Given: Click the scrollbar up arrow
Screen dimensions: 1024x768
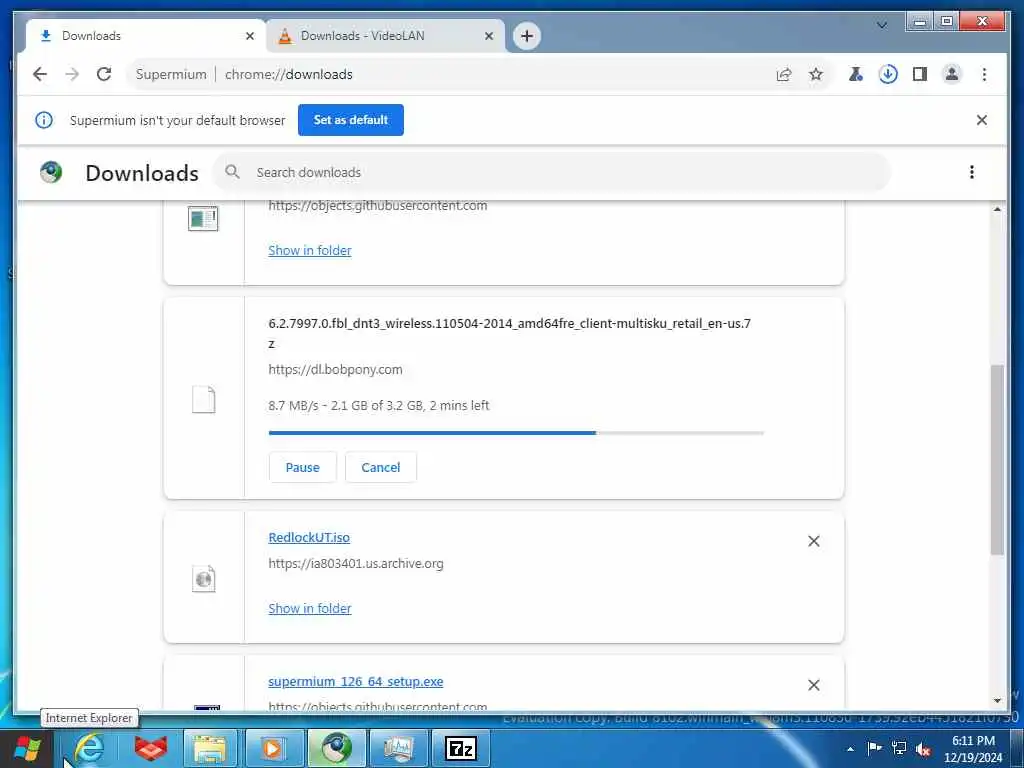Looking at the screenshot, I should point(997,210).
